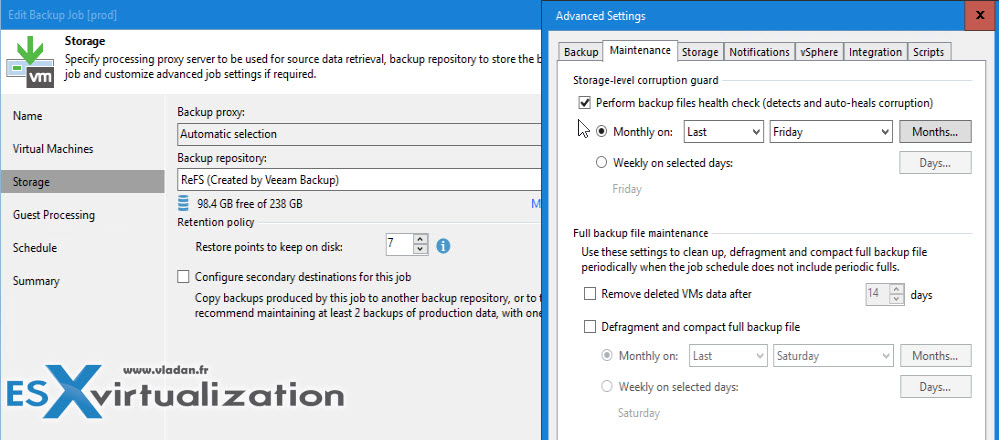Switch to the vSphere tab
The image size is (999, 440).
tap(819, 52)
